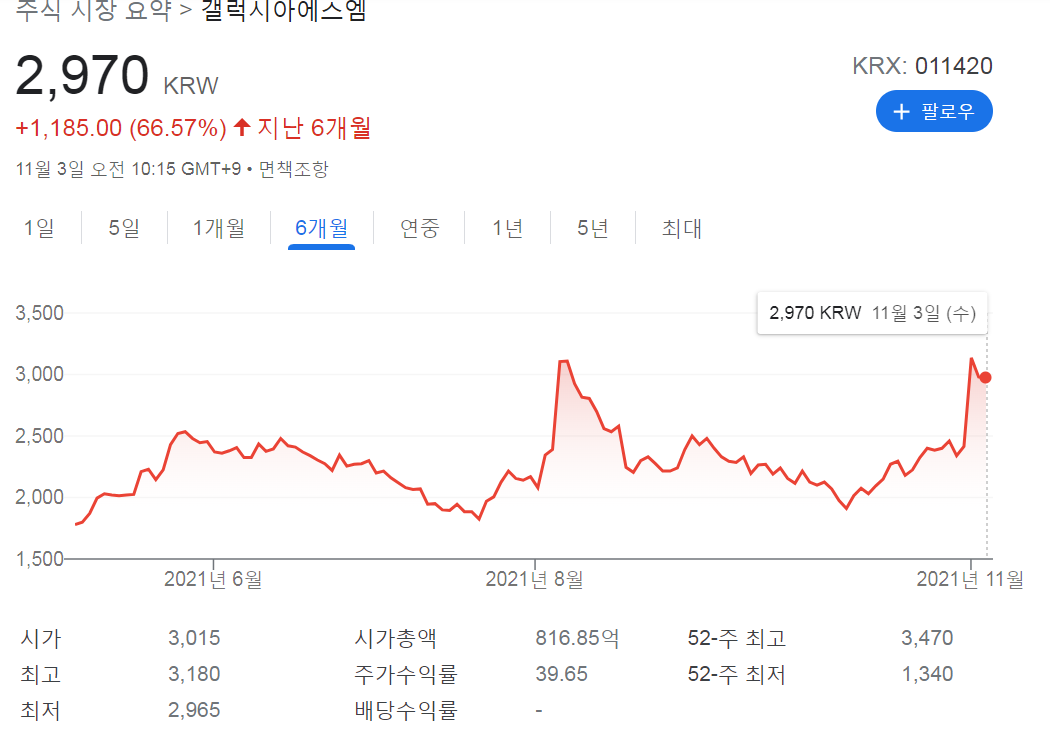Select the 1일 time range tab
Screen dimensions: 1050x741
pos(39,228)
